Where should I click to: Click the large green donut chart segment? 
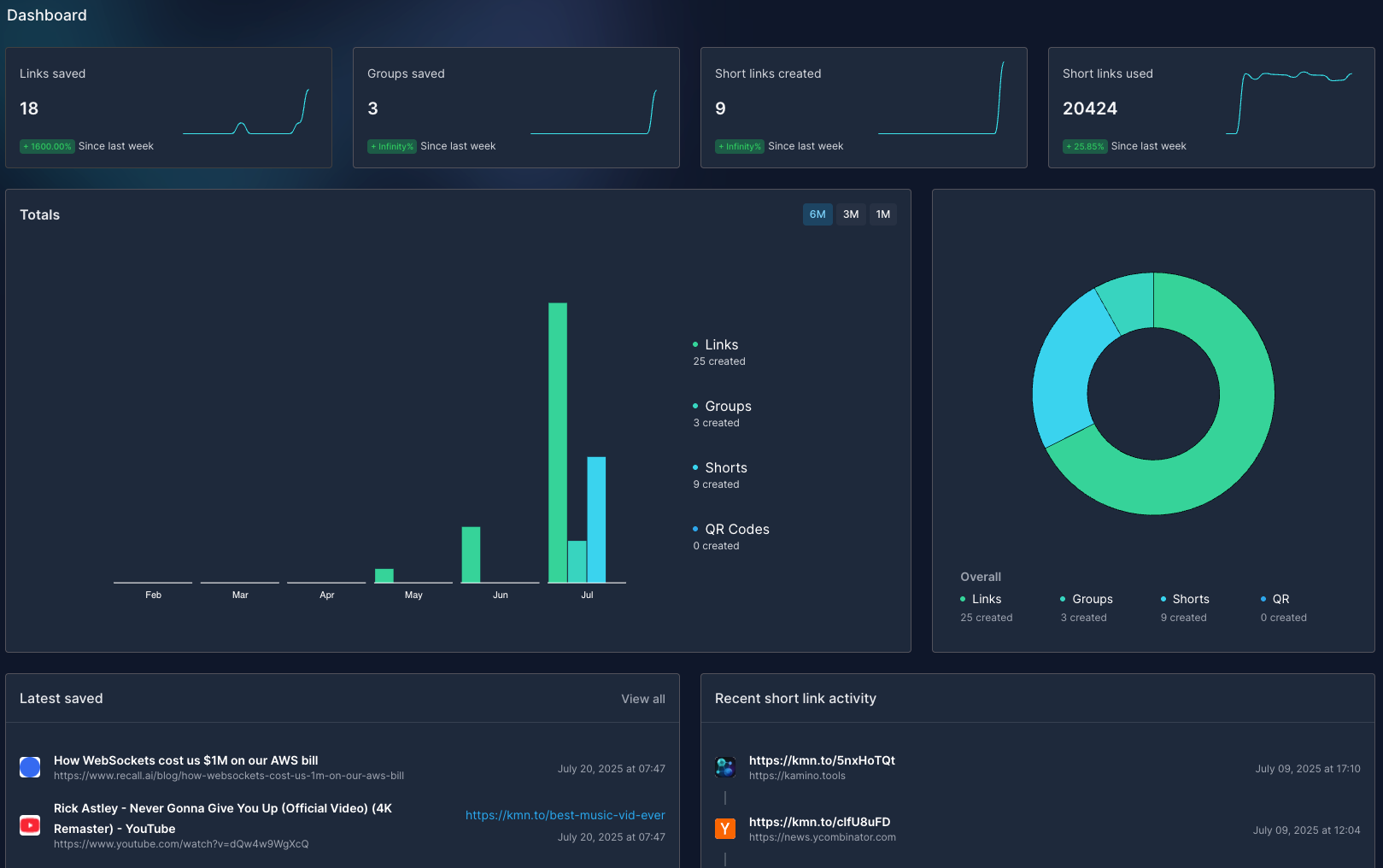pos(1230,444)
